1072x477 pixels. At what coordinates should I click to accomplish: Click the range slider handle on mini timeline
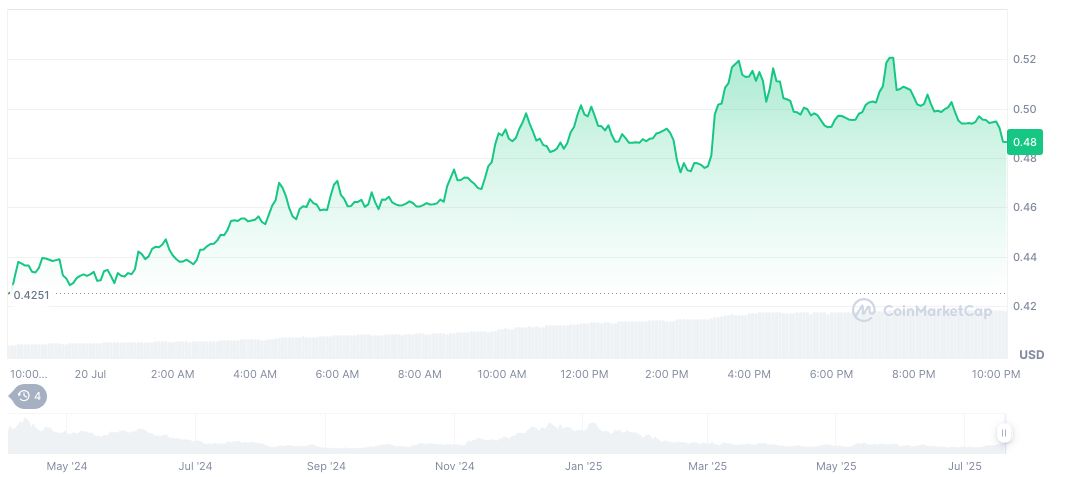click(1003, 433)
